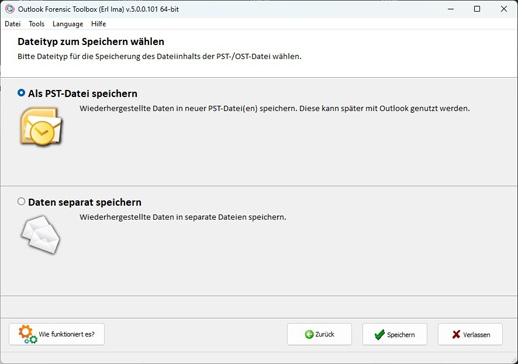Select 'Als PST-Datei speichern' radio button

pos(21,93)
